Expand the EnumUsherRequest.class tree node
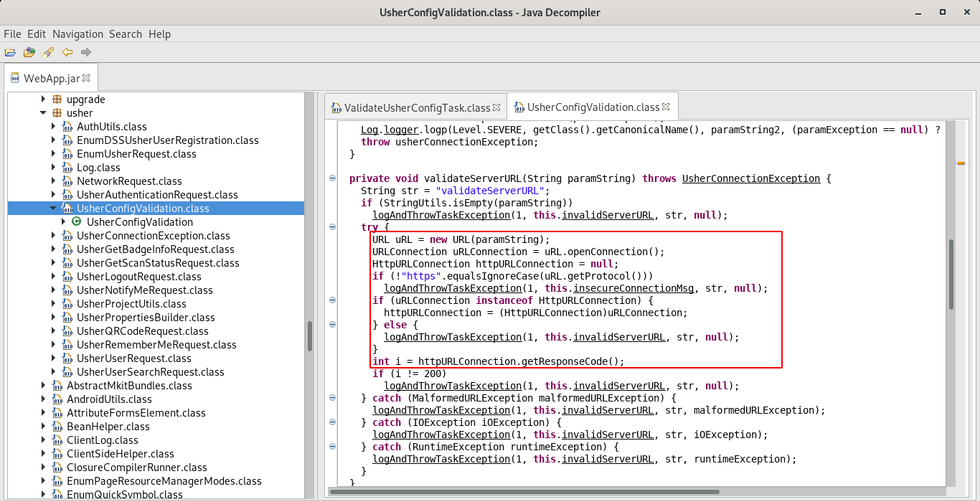This screenshot has width=980, height=501. click(53, 154)
